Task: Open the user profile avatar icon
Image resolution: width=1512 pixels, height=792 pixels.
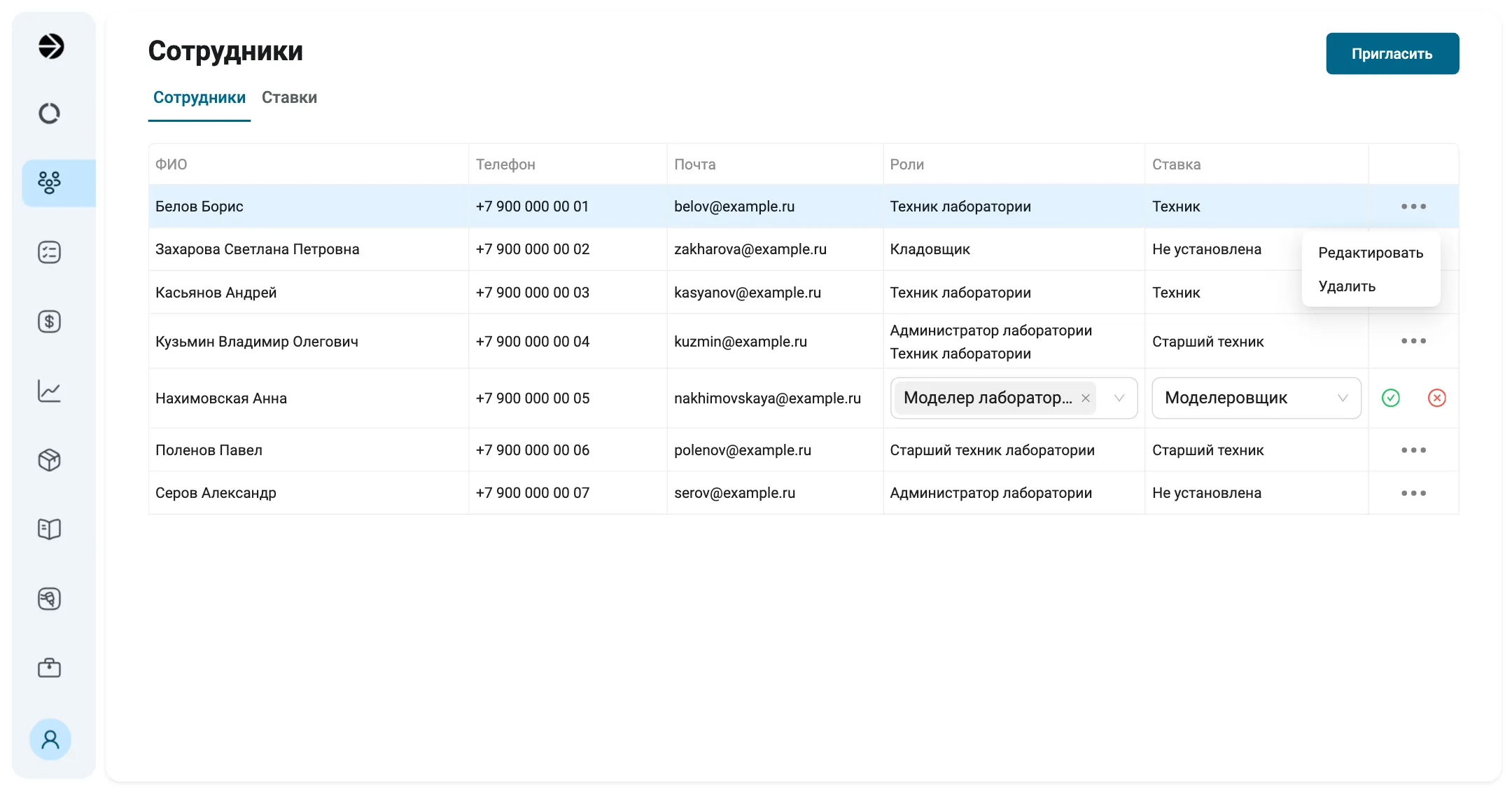Action: tap(50, 739)
